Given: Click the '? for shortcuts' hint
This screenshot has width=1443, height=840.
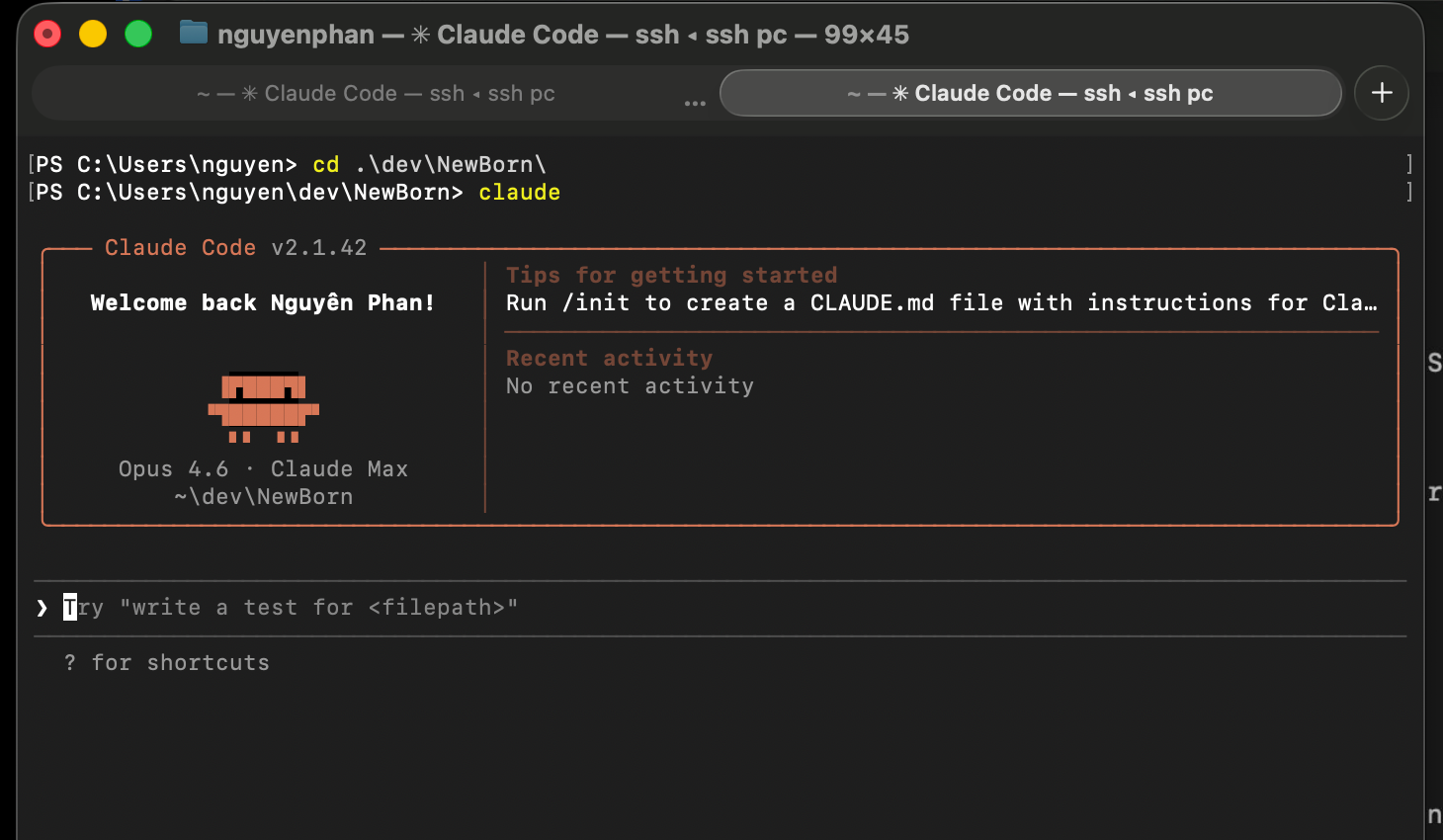Looking at the screenshot, I should click(167, 663).
